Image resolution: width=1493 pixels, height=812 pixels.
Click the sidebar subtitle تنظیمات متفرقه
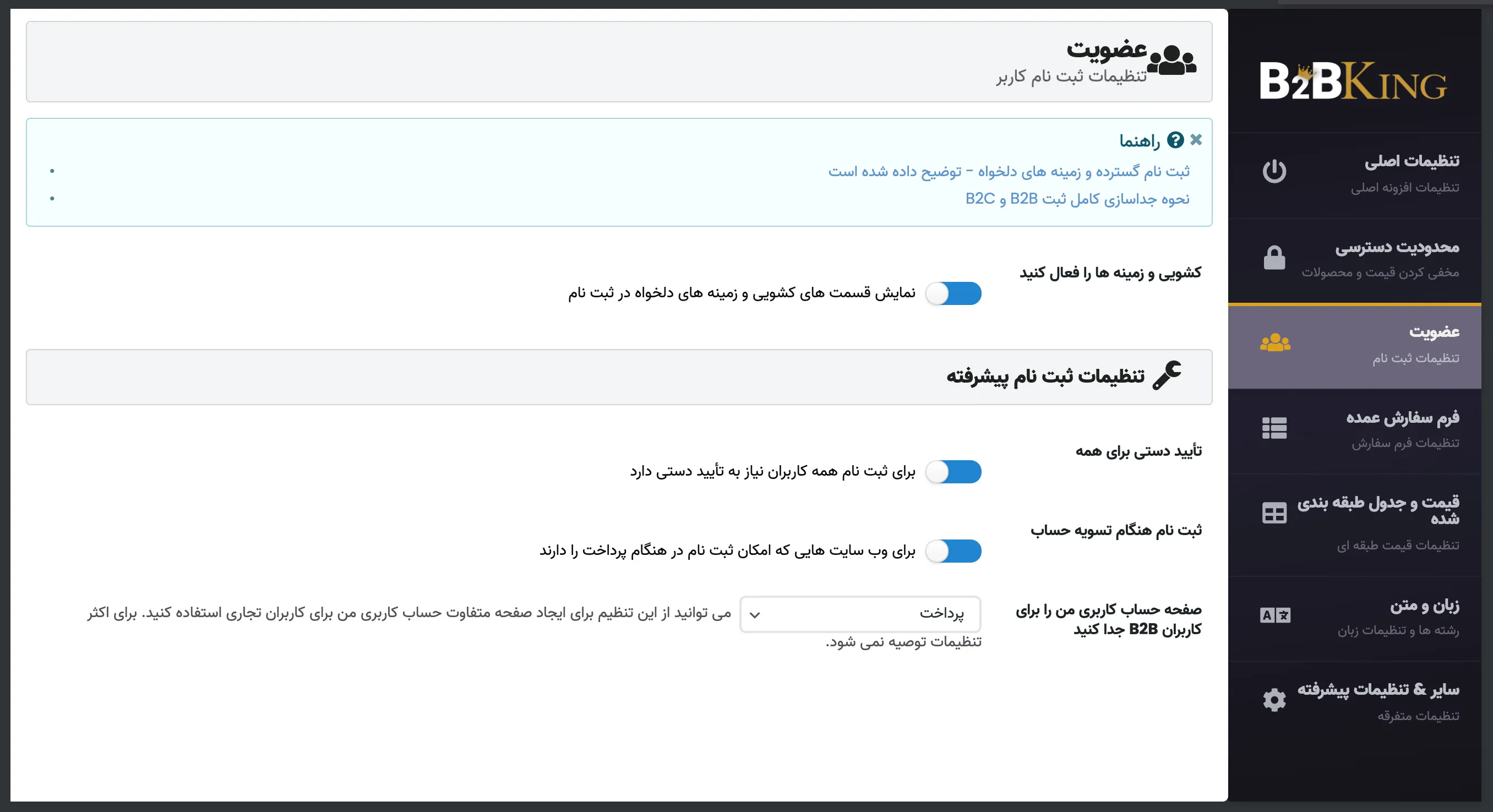(1418, 716)
